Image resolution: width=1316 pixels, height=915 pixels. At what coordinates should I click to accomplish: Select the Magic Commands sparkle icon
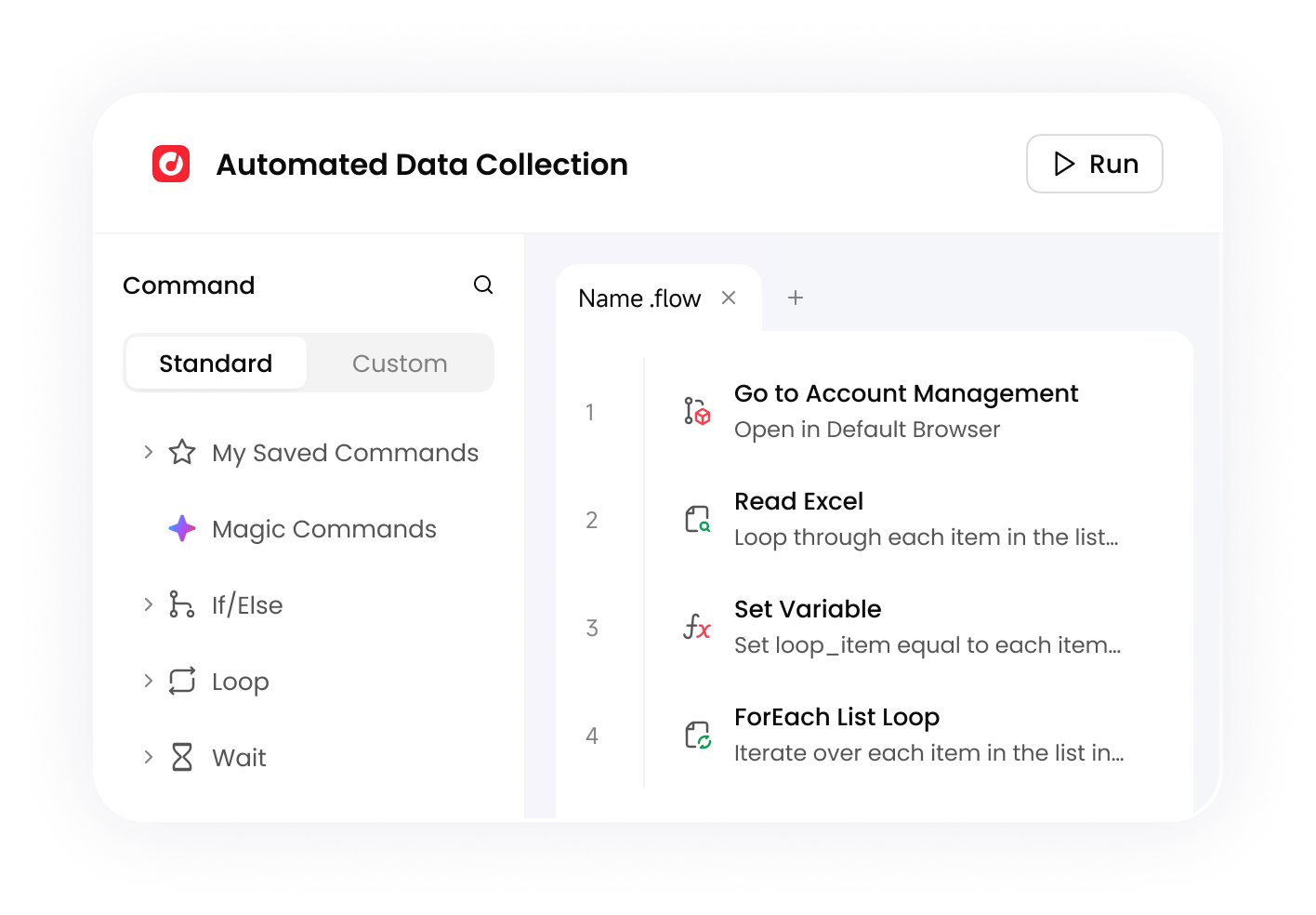(182, 528)
